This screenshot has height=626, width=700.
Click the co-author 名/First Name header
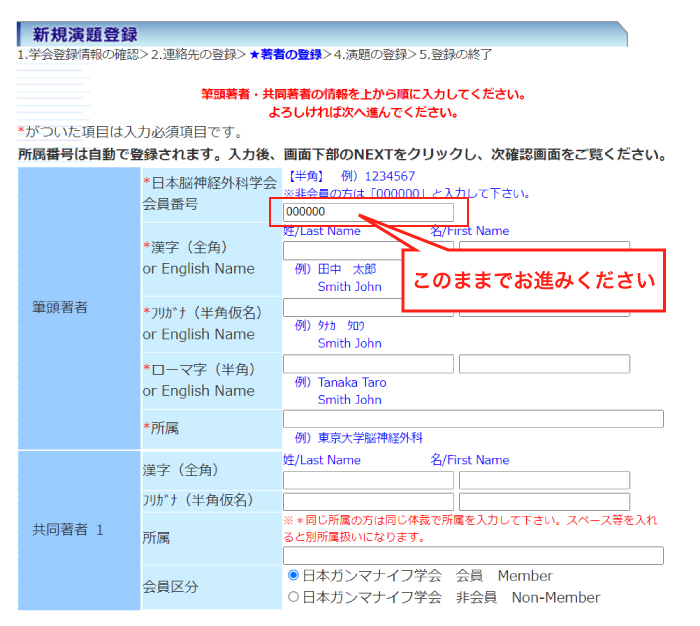470,460
